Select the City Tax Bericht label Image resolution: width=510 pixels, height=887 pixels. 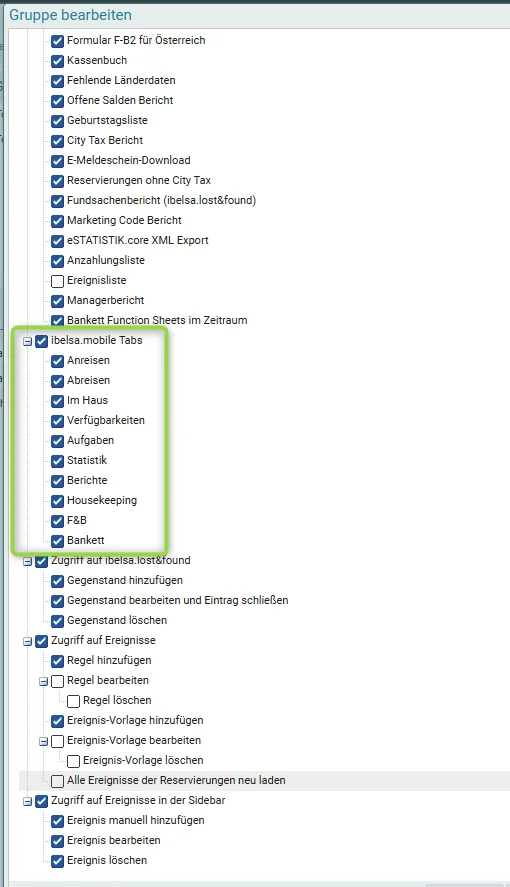point(105,140)
